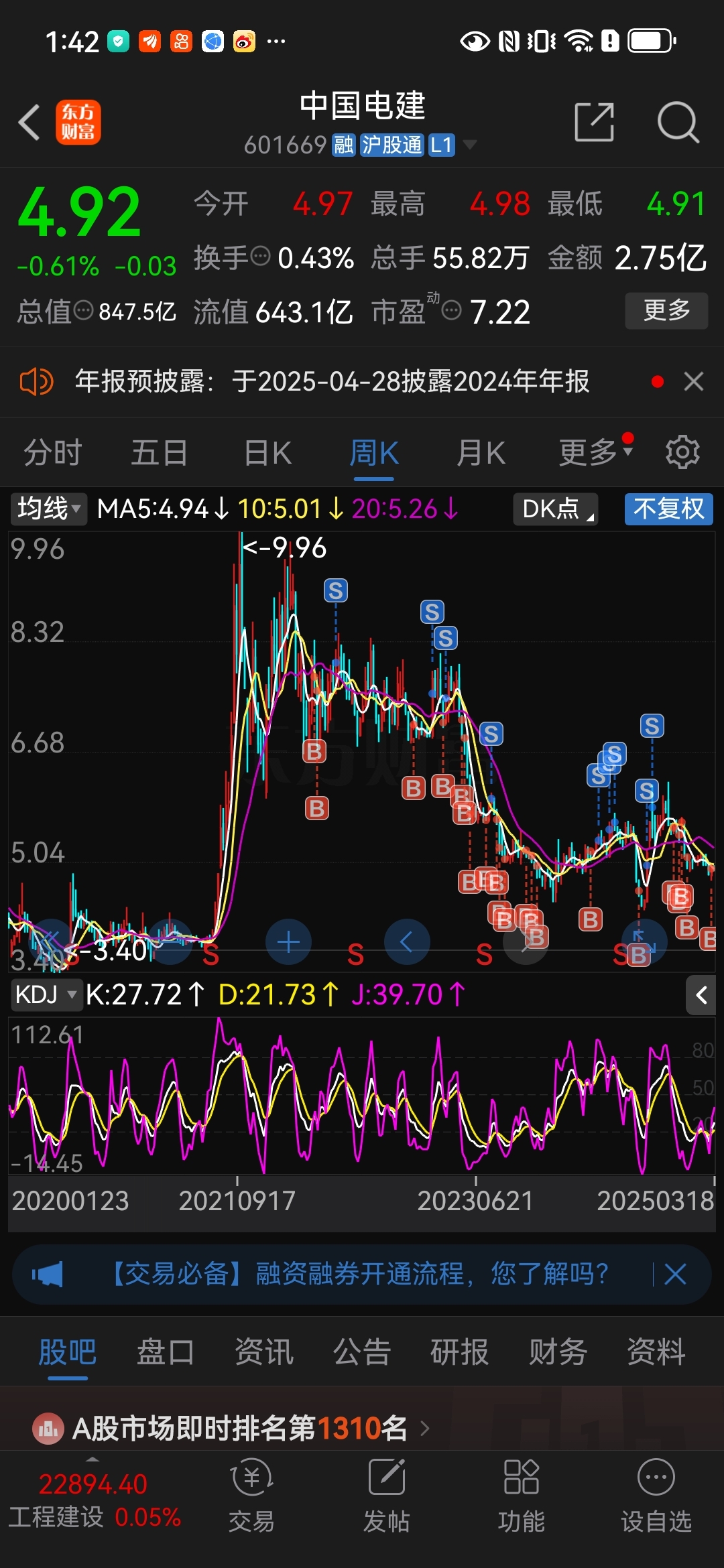Open the 交易 yen icon
This screenshot has width=724, height=1568.
click(x=251, y=1478)
